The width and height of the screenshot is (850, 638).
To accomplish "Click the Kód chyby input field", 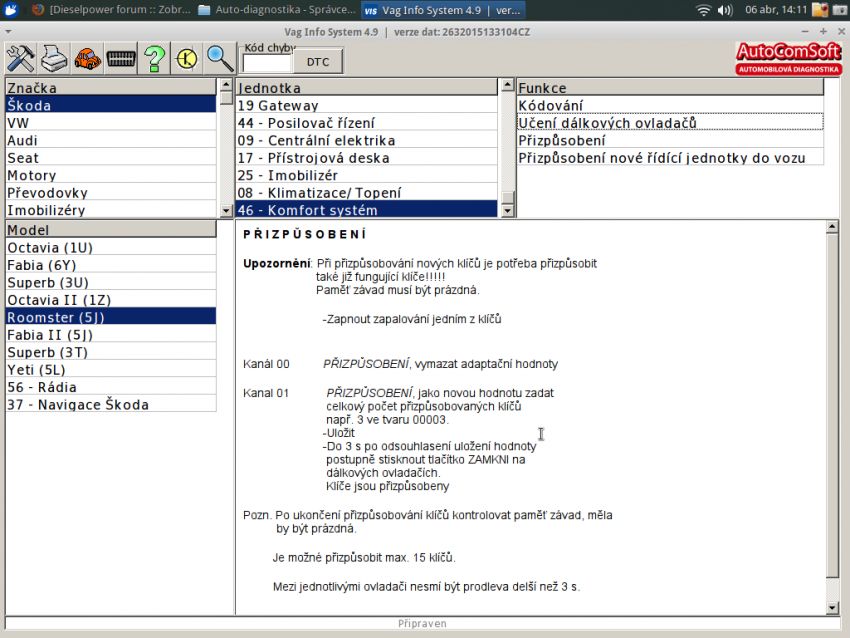I will pyautogui.click(x=268, y=62).
